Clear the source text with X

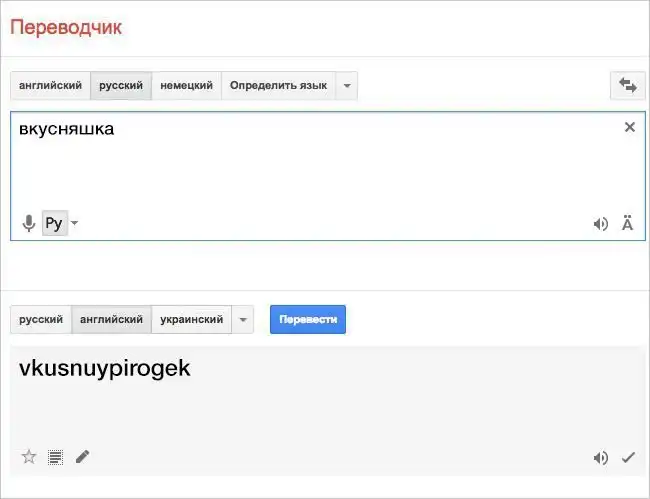pos(630,127)
